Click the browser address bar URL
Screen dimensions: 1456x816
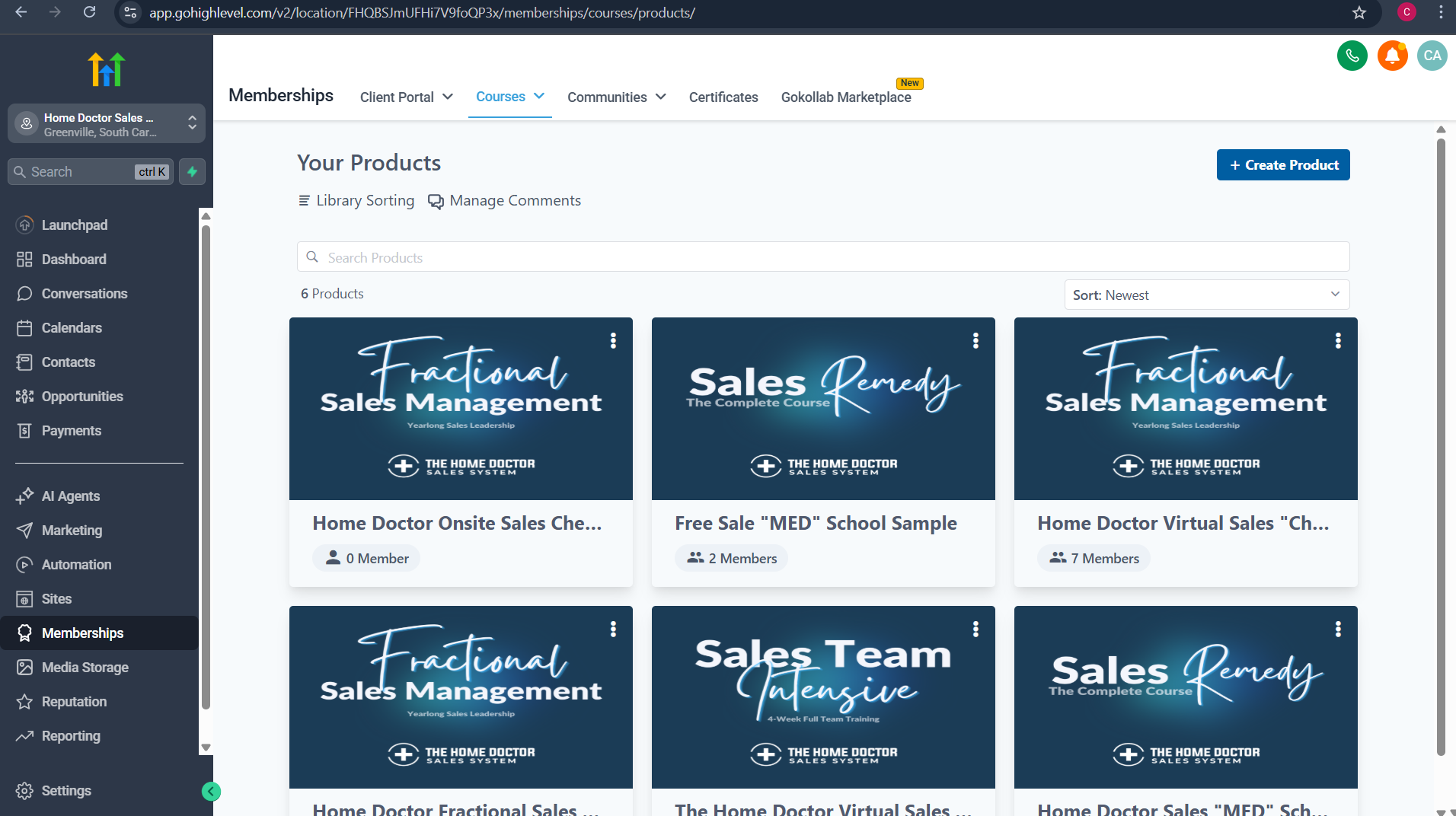pos(422,13)
